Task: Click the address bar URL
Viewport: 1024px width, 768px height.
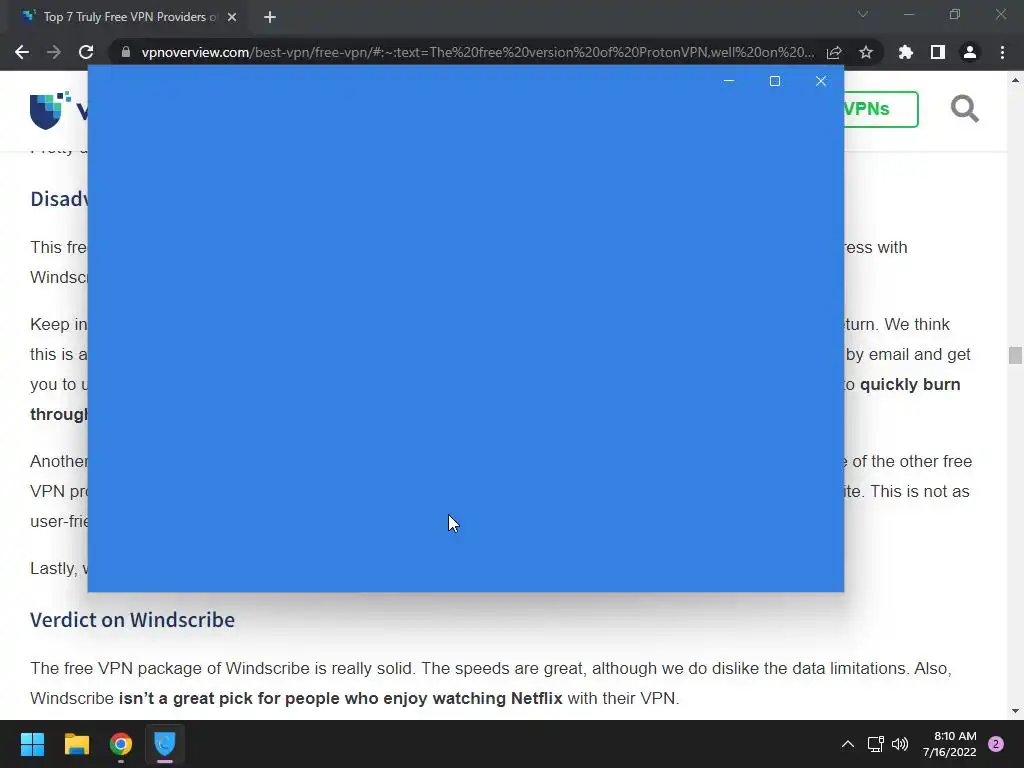Action: tap(477, 52)
